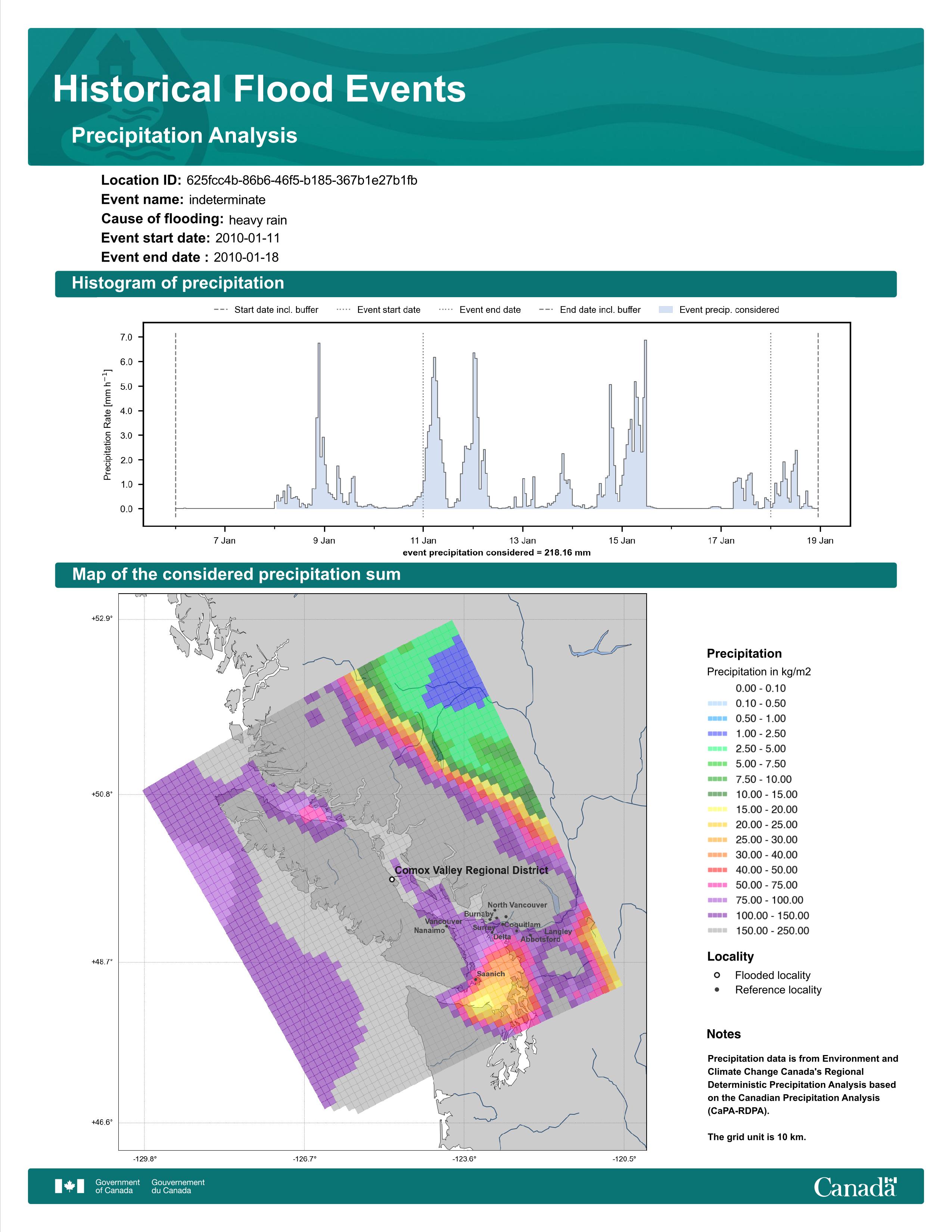The image size is (952, 1232).
Task: Click the Precipitation in kg/m2 legend subtitle
Action: [759, 672]
